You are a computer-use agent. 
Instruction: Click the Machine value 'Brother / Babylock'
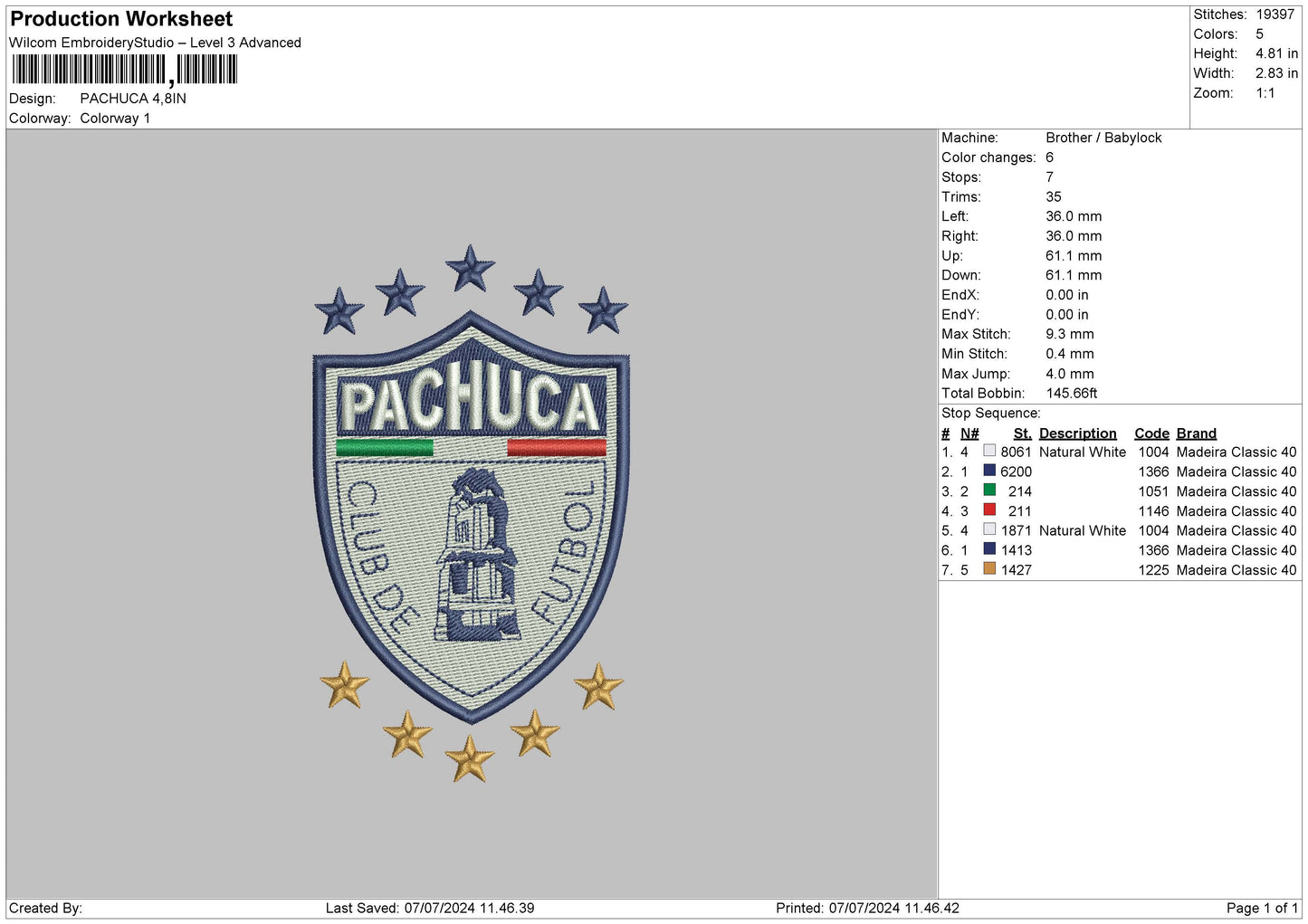[1103, 138]
